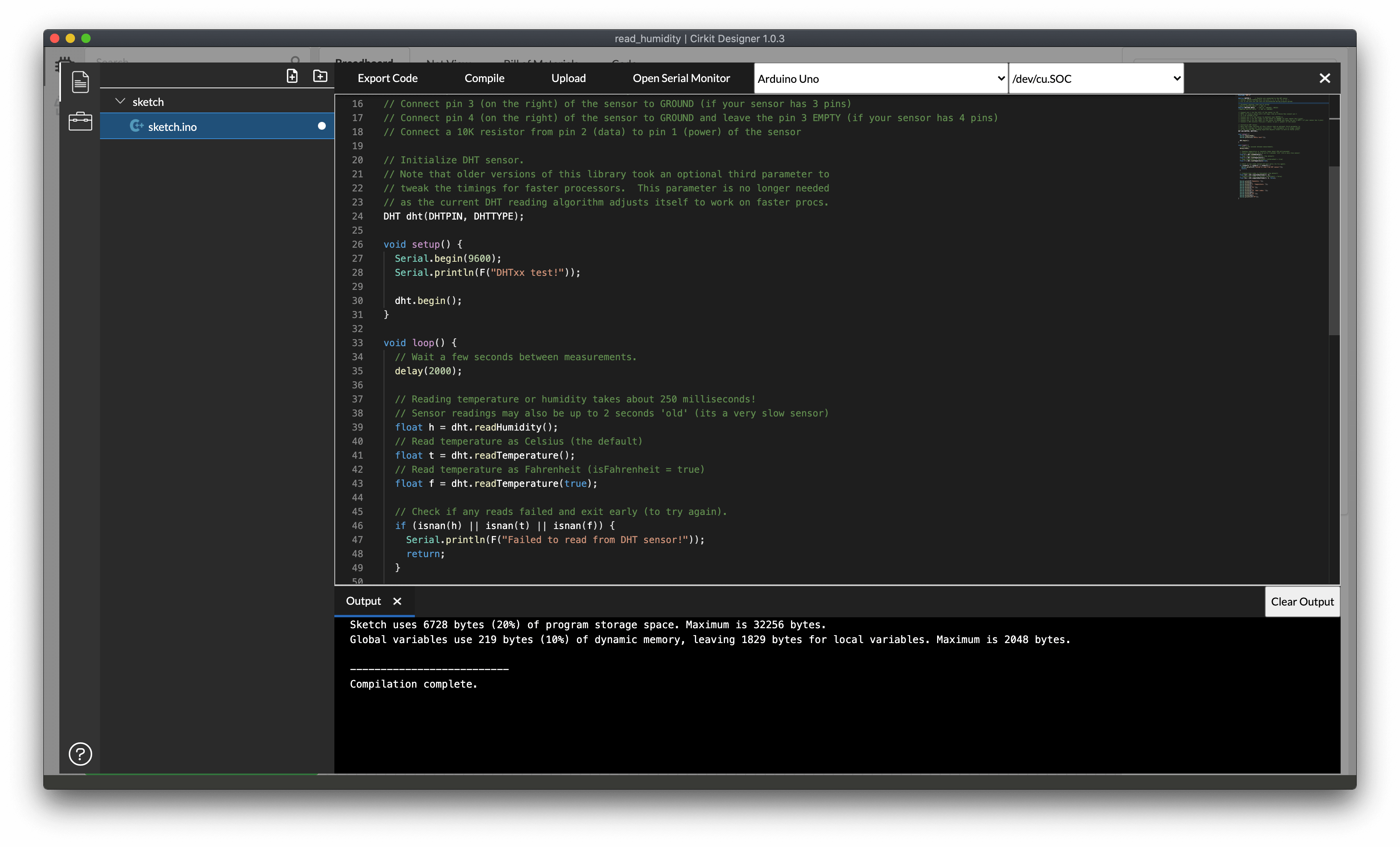Close the Output tab with its X
The height and width of the screenshot is (847, 1400).
[397, 601]
